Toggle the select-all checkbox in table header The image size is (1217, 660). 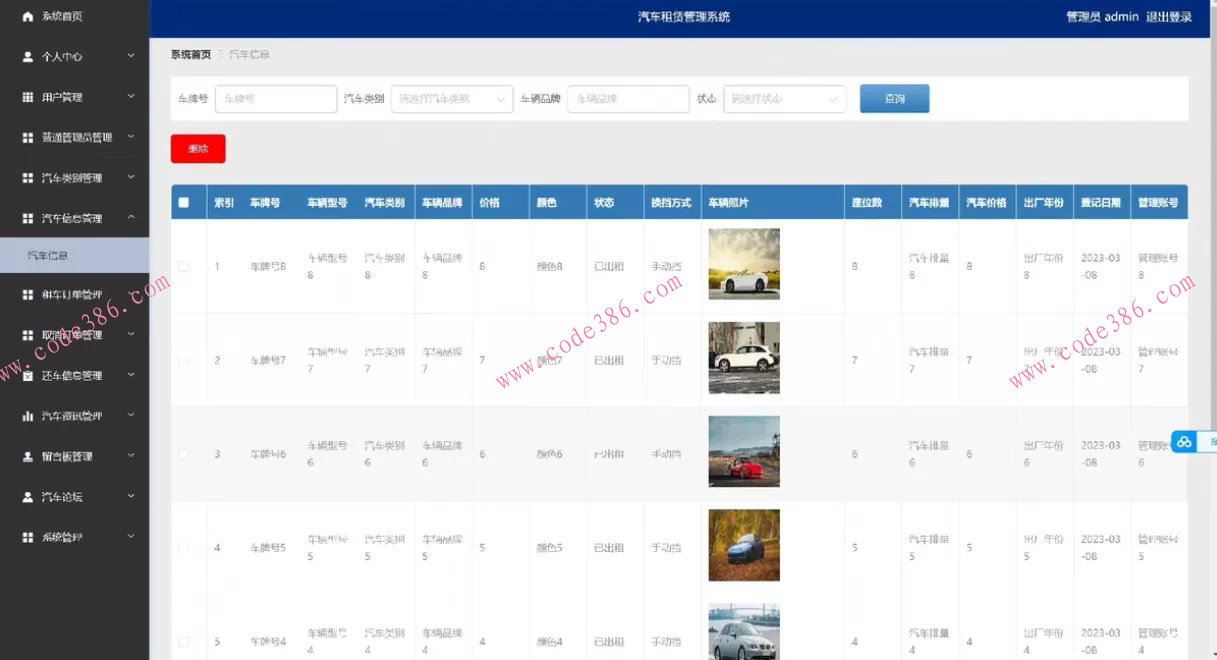point(183,202)
